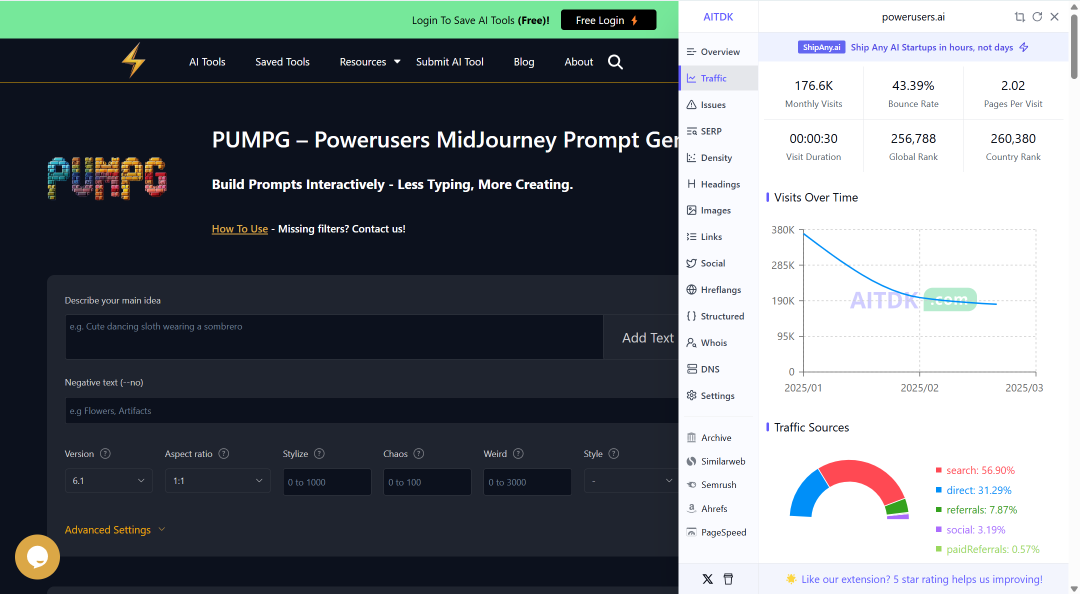Click the Add Text button

[641, 337]
